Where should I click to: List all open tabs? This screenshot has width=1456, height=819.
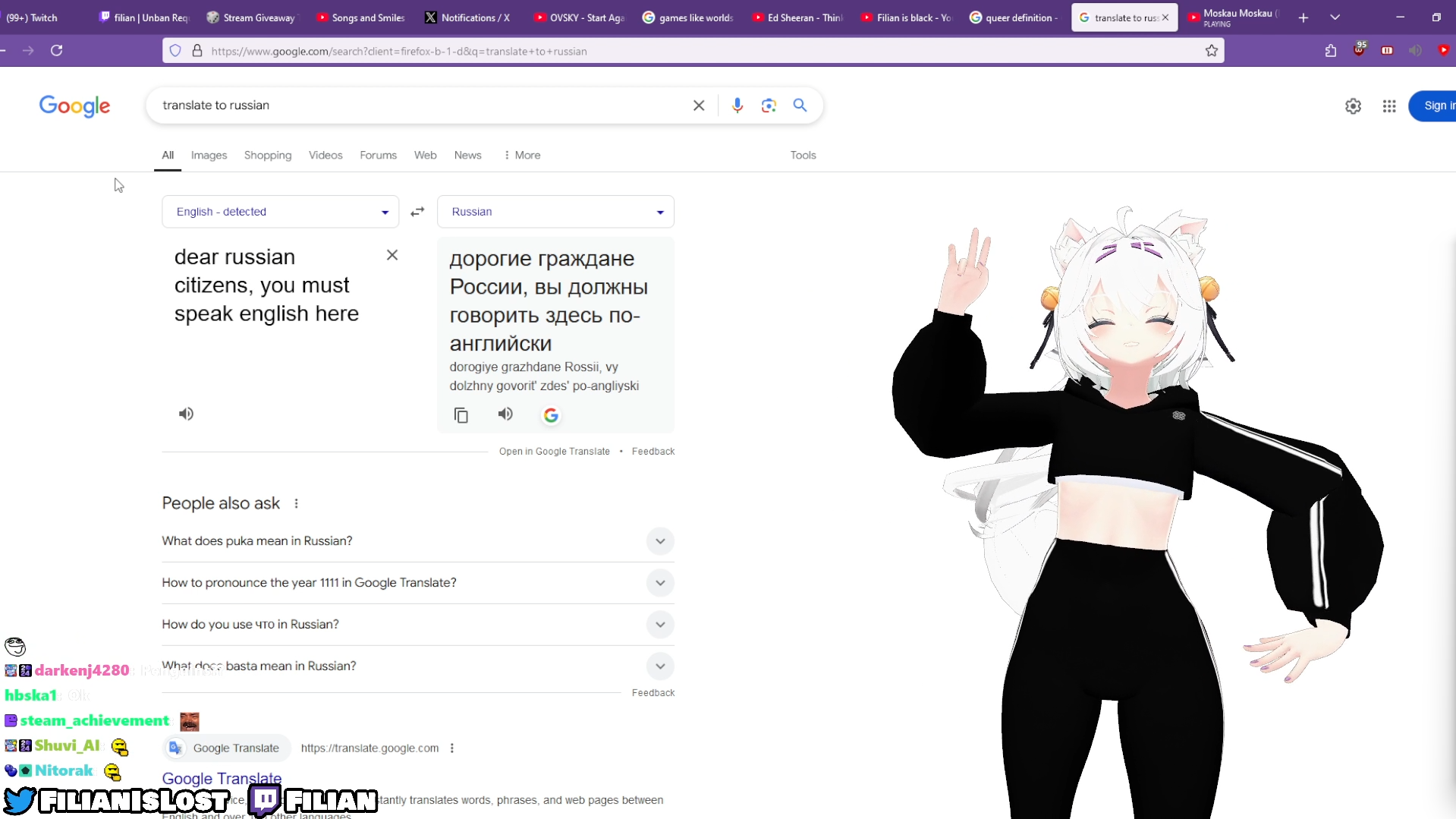(1335, 17)
